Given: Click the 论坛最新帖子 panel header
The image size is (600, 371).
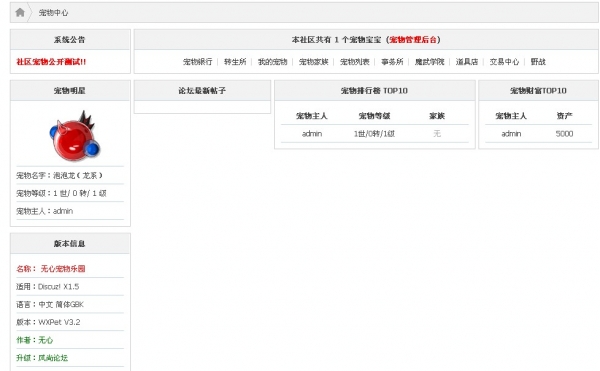Looking at the screenshot, I should coord(202,91).
